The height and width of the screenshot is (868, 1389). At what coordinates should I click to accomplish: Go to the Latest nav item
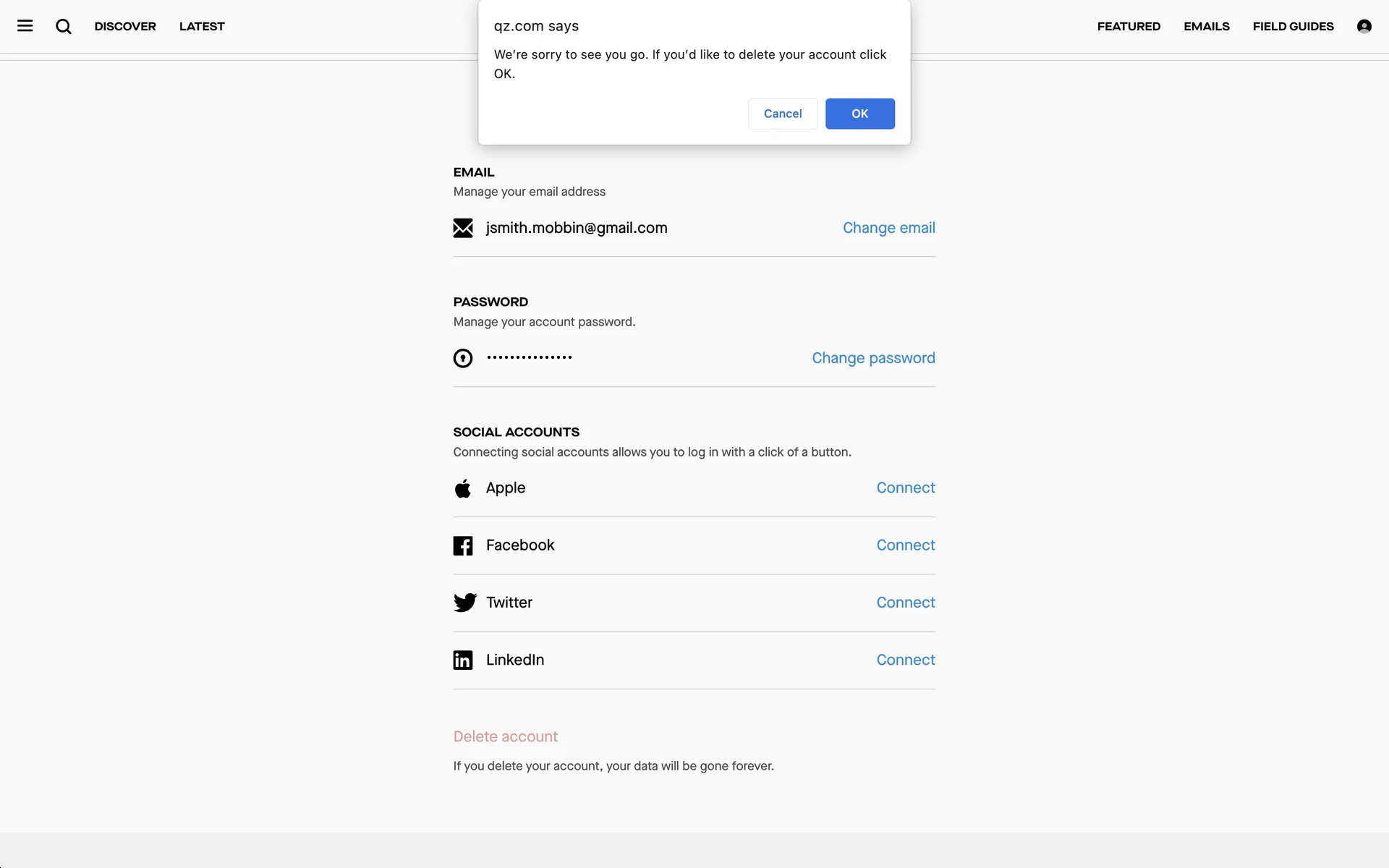tap(202, 26)
